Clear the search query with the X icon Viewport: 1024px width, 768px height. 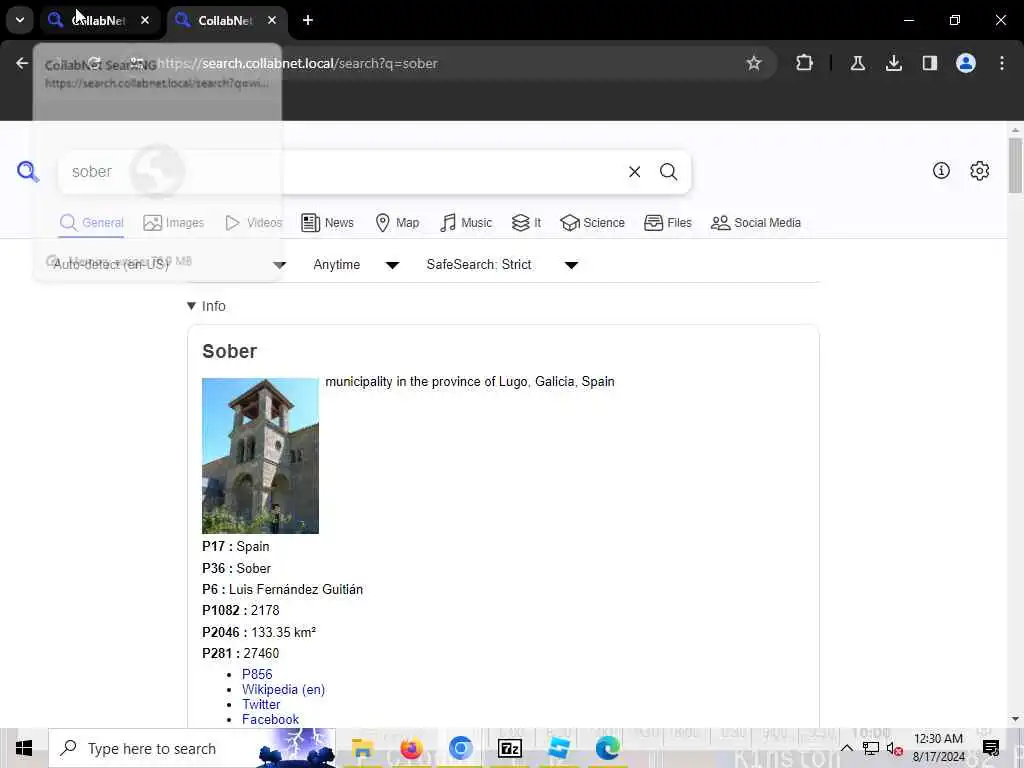(634, 172)
